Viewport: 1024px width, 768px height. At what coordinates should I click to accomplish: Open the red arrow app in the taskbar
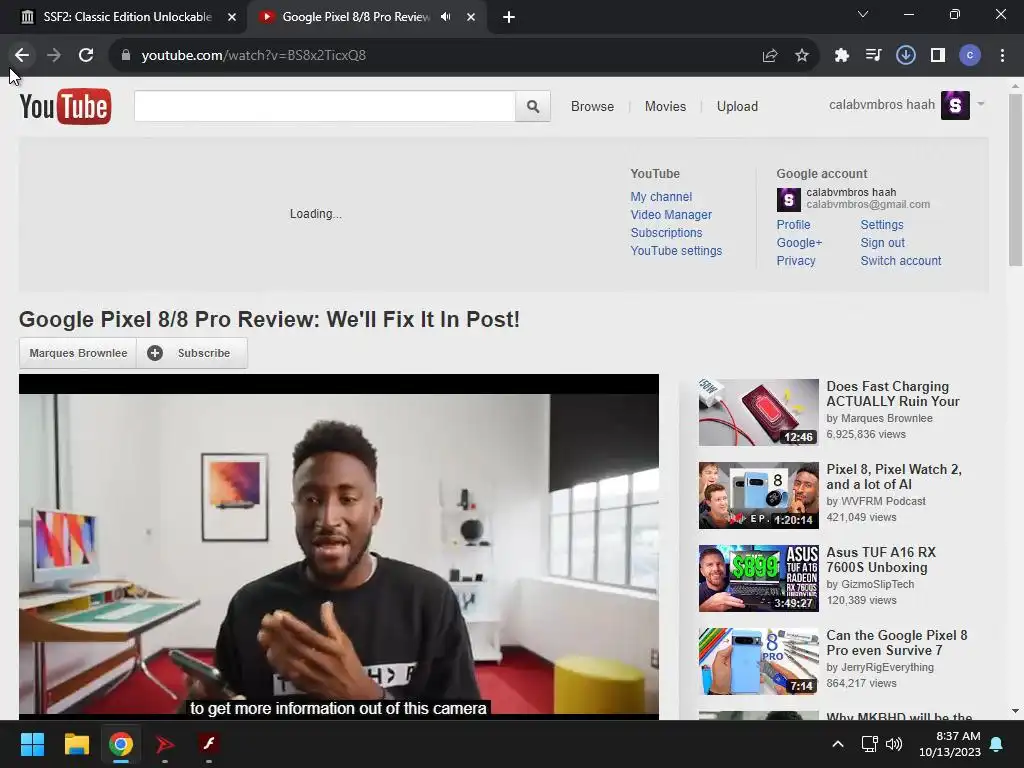(x=165, y=744)
